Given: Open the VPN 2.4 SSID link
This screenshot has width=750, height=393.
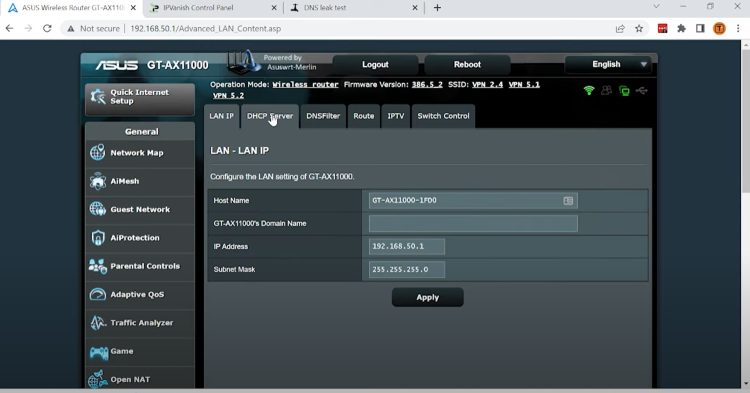Looking at the screenshot, I should [487, 85].
